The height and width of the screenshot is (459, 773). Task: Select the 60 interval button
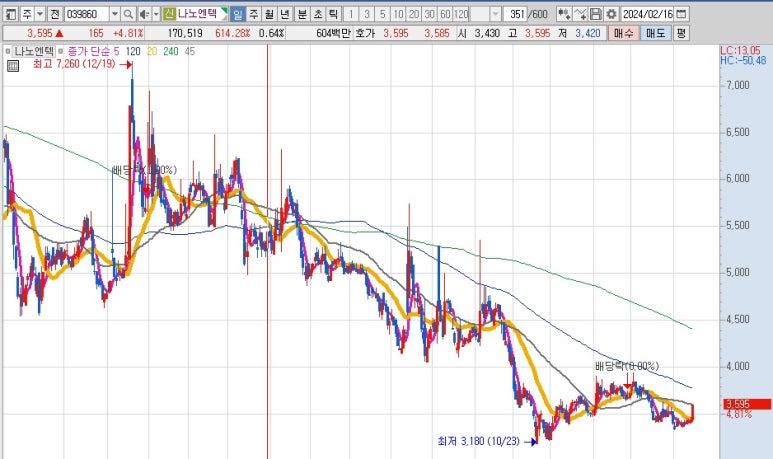coord(446,14)
